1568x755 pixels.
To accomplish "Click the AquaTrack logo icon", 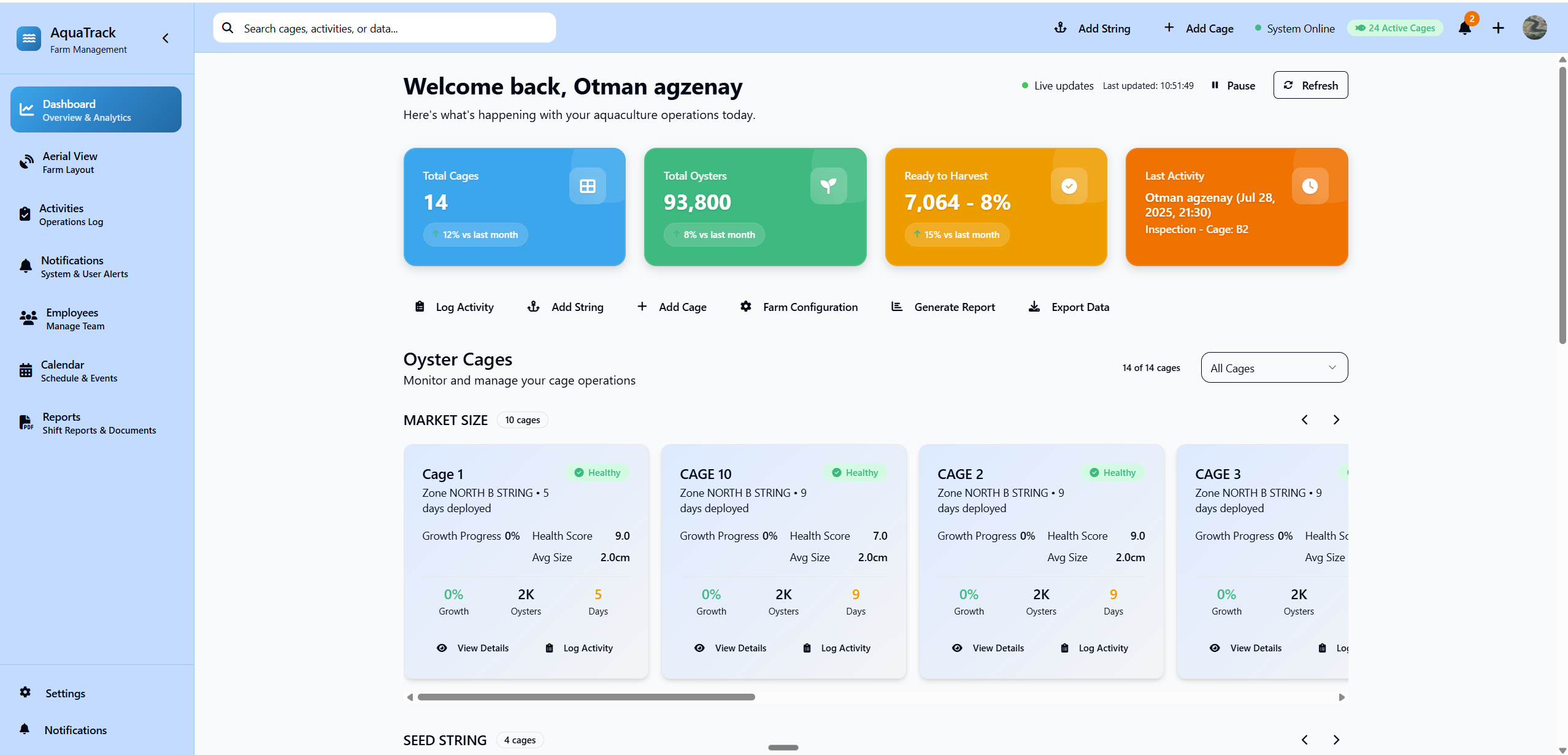I will [x=29, y=39].
